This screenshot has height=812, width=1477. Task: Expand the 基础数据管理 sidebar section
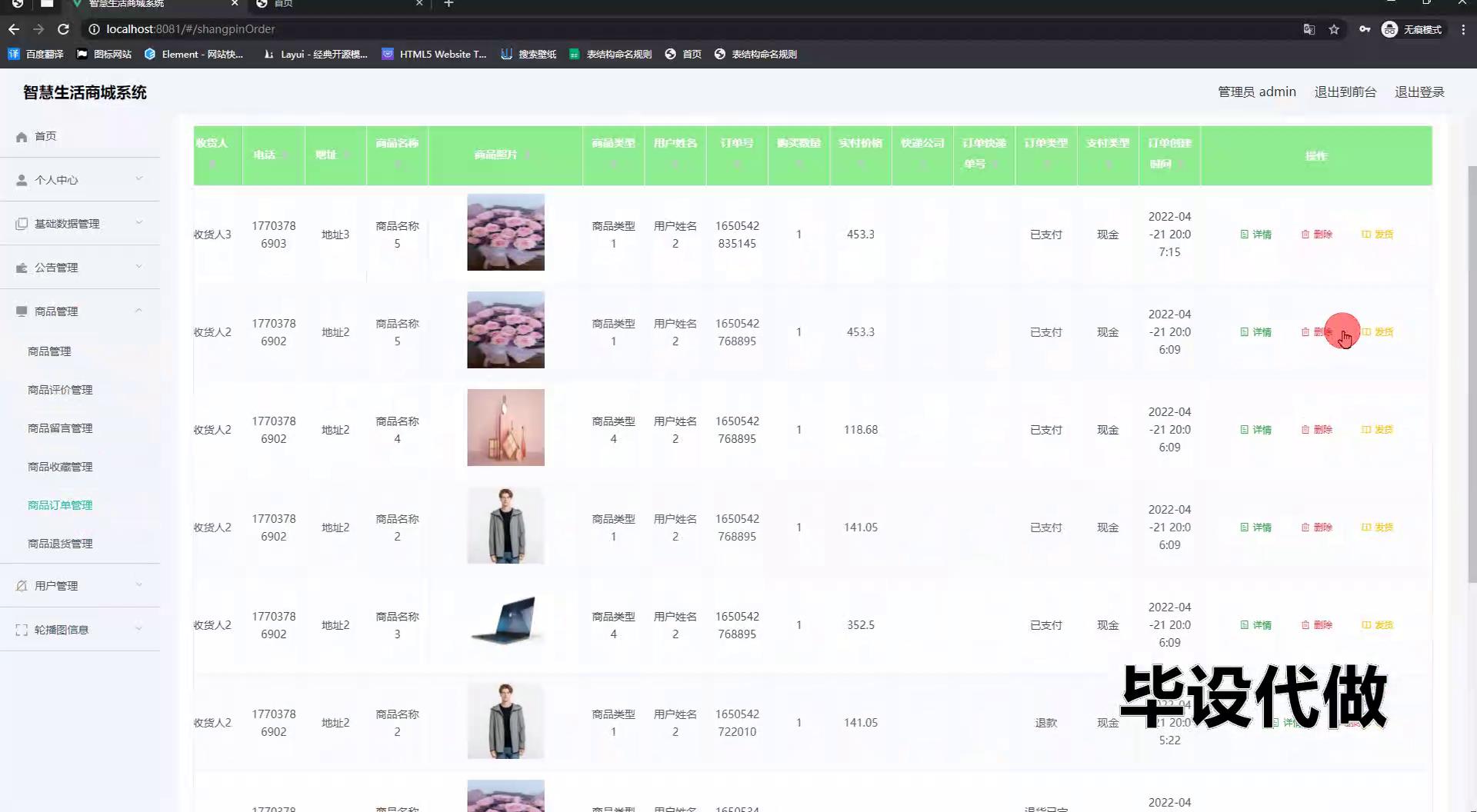(80, 224)
